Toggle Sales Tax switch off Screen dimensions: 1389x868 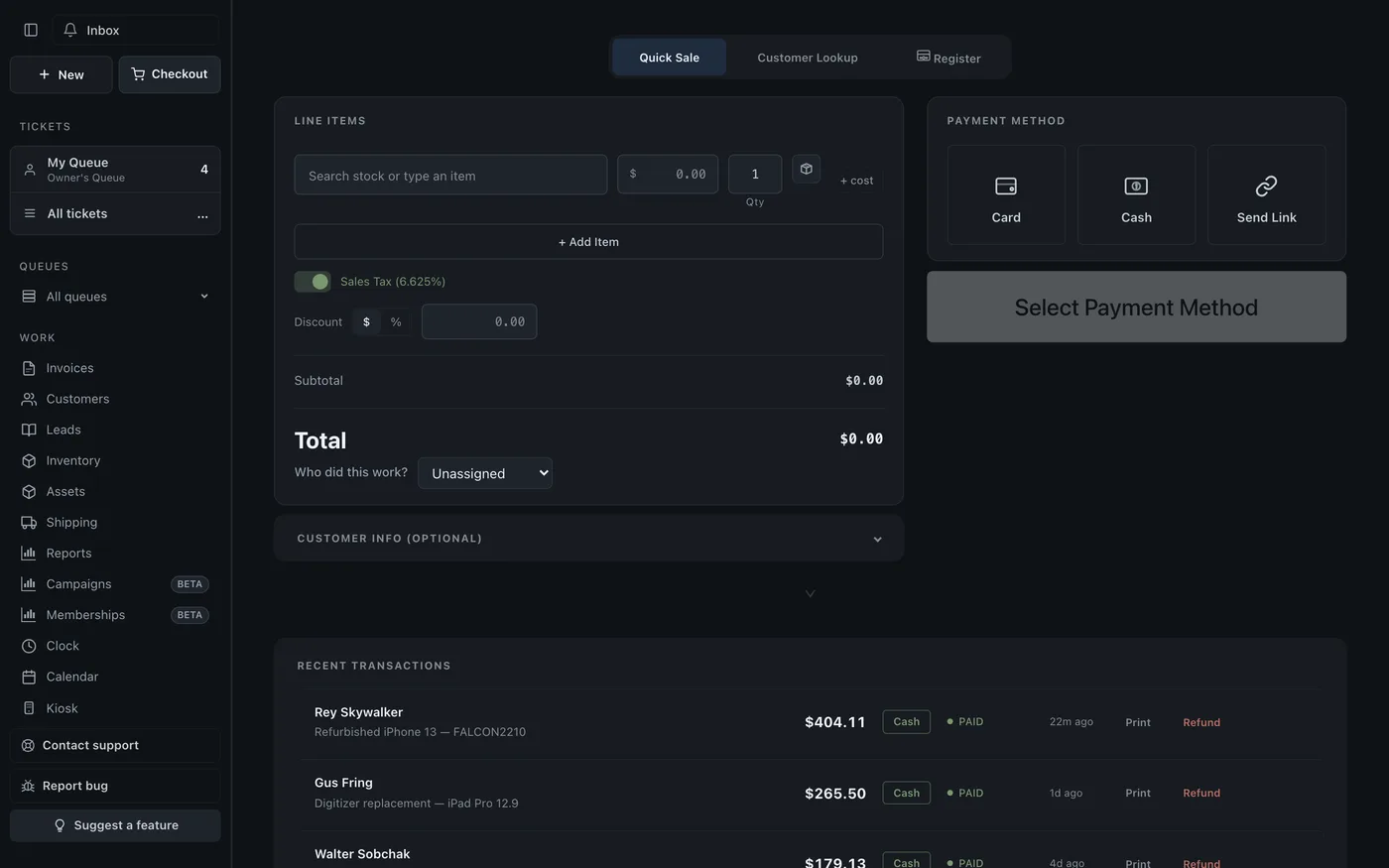coord(313,282)
